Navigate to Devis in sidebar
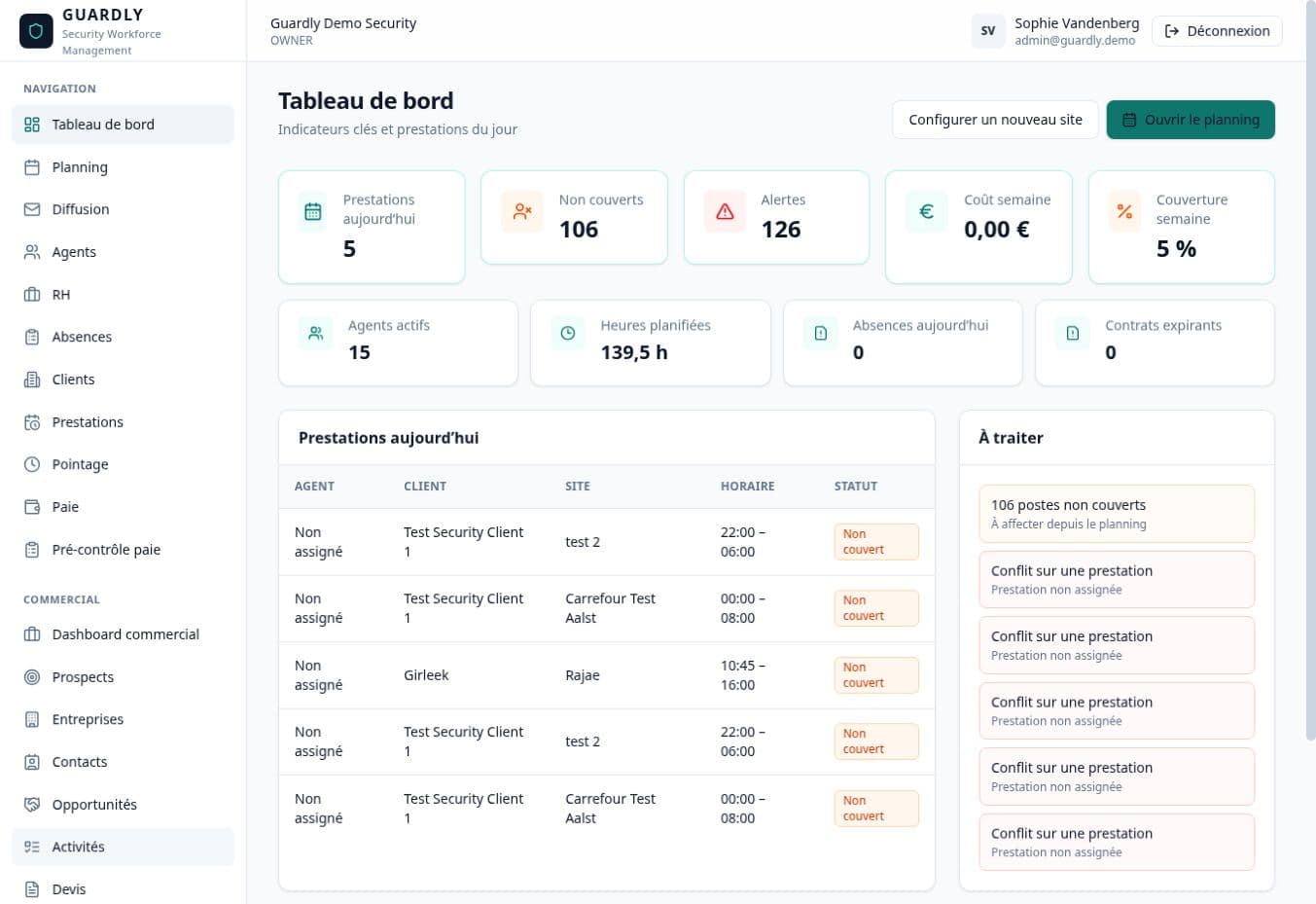Image resolution: width=1316 pixels, height=904 pixels. coord(123,889)
